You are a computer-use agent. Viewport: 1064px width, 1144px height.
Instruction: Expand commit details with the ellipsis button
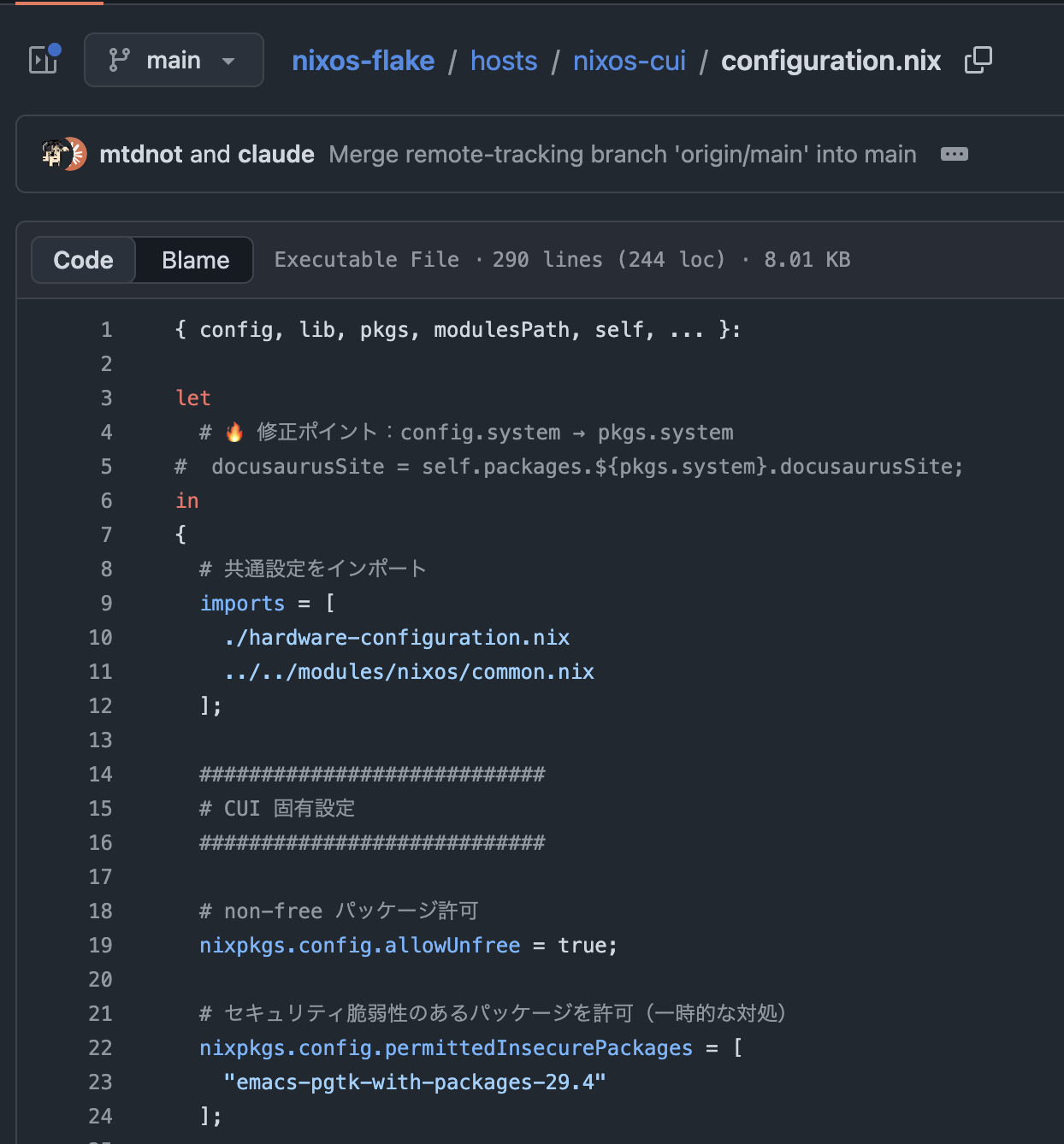tap(955, 154)
